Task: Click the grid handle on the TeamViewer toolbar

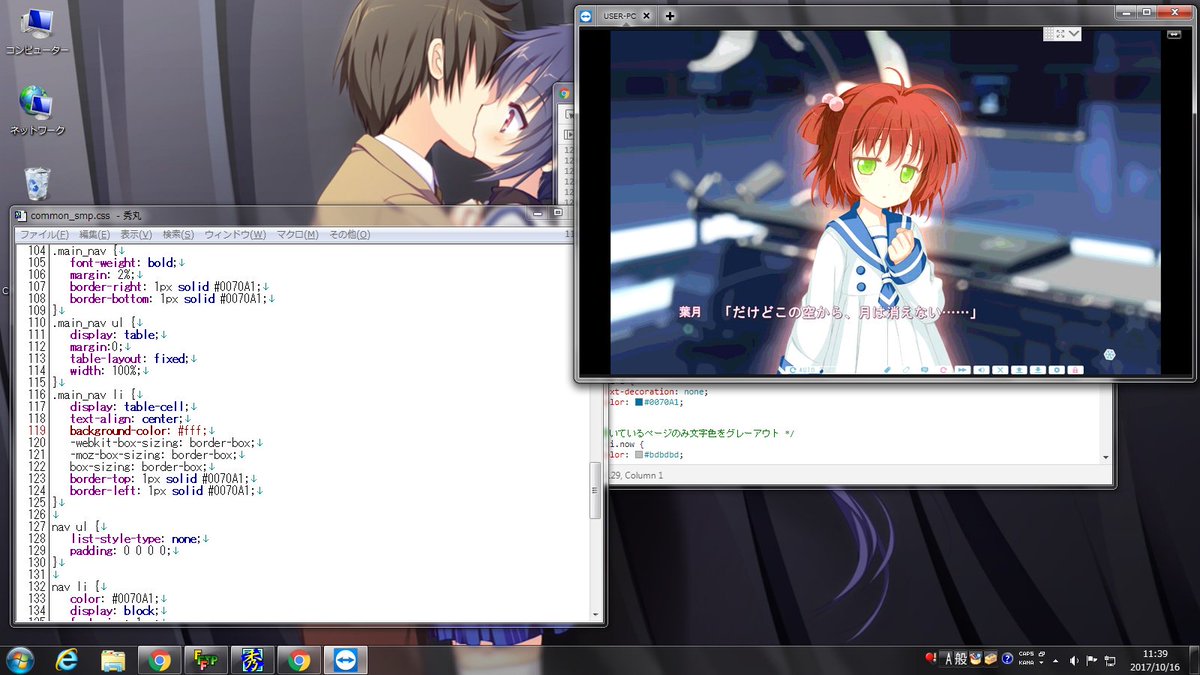Action: pyautogui.click(x=1048, y=34)
